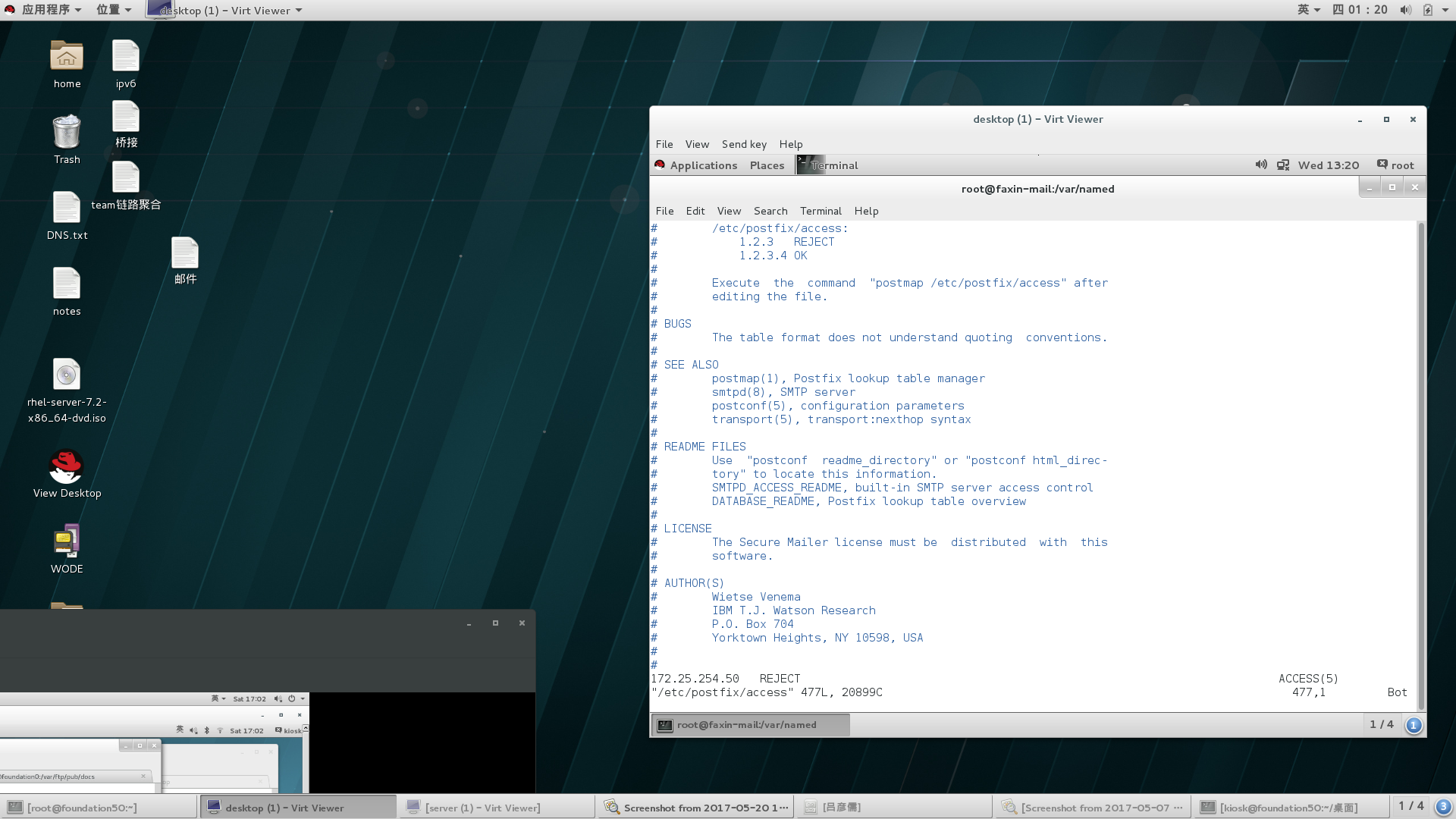Open guest Places menu
1456x819 pixels.
click(767, 165)
